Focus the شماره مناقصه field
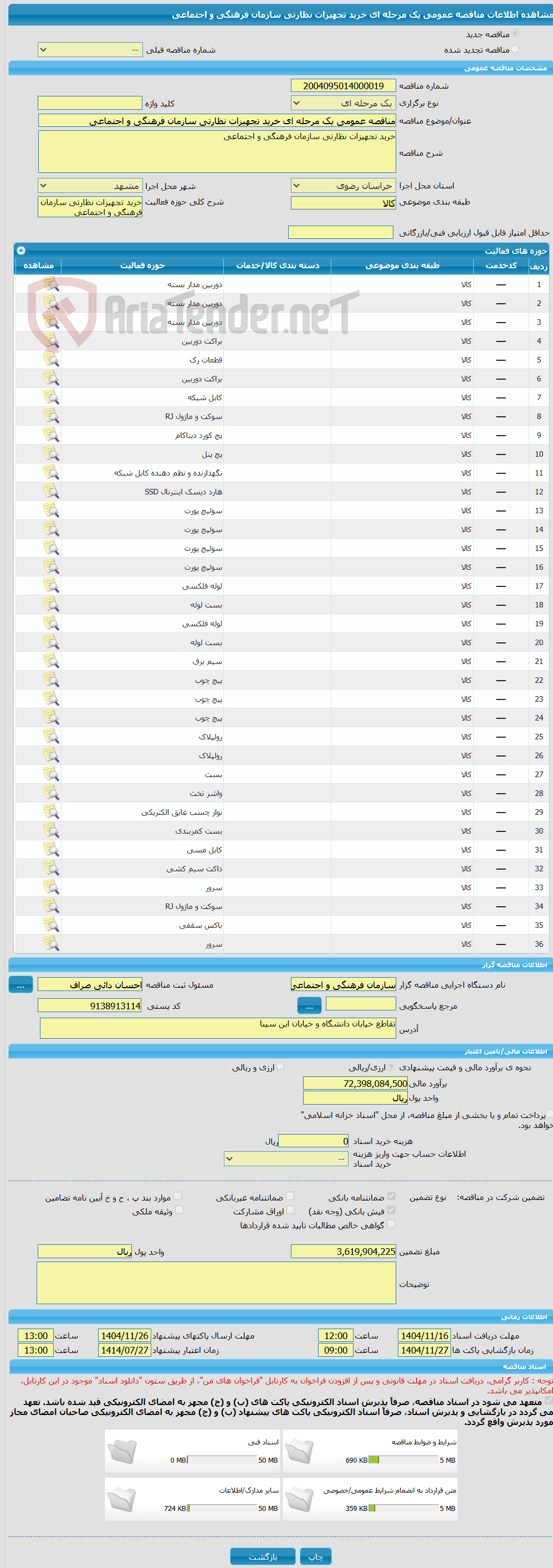The height and width of the screenshot is (1568, 553). pos(343,86)
